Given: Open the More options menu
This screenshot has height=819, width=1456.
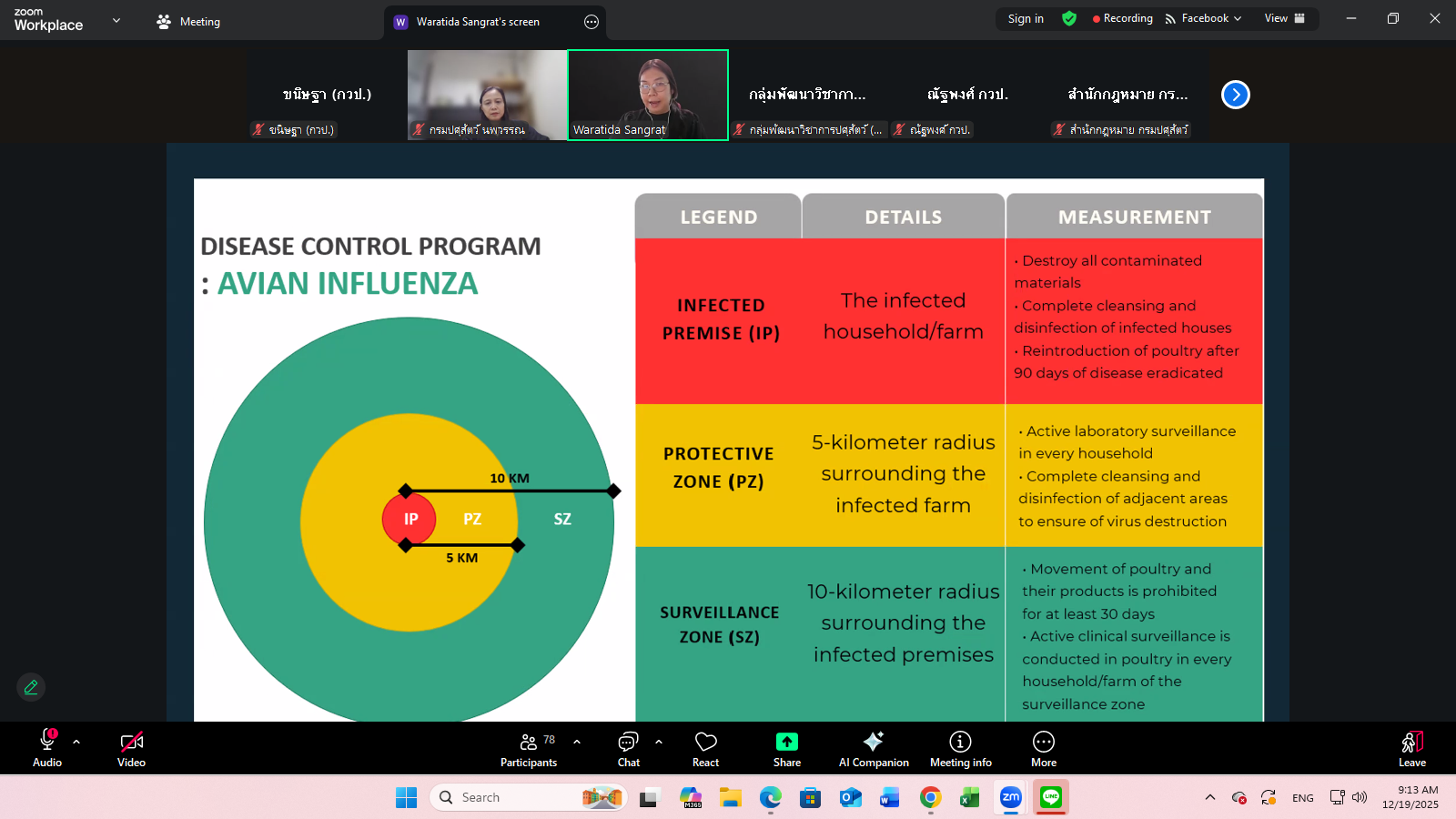Looking at the screenshot, I should [1043, 749].
